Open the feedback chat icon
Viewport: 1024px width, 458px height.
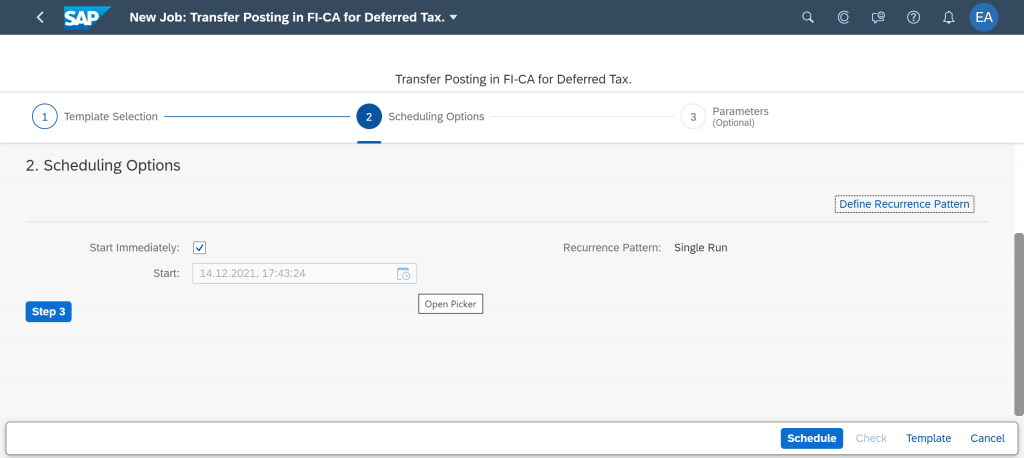coord(878,18)
